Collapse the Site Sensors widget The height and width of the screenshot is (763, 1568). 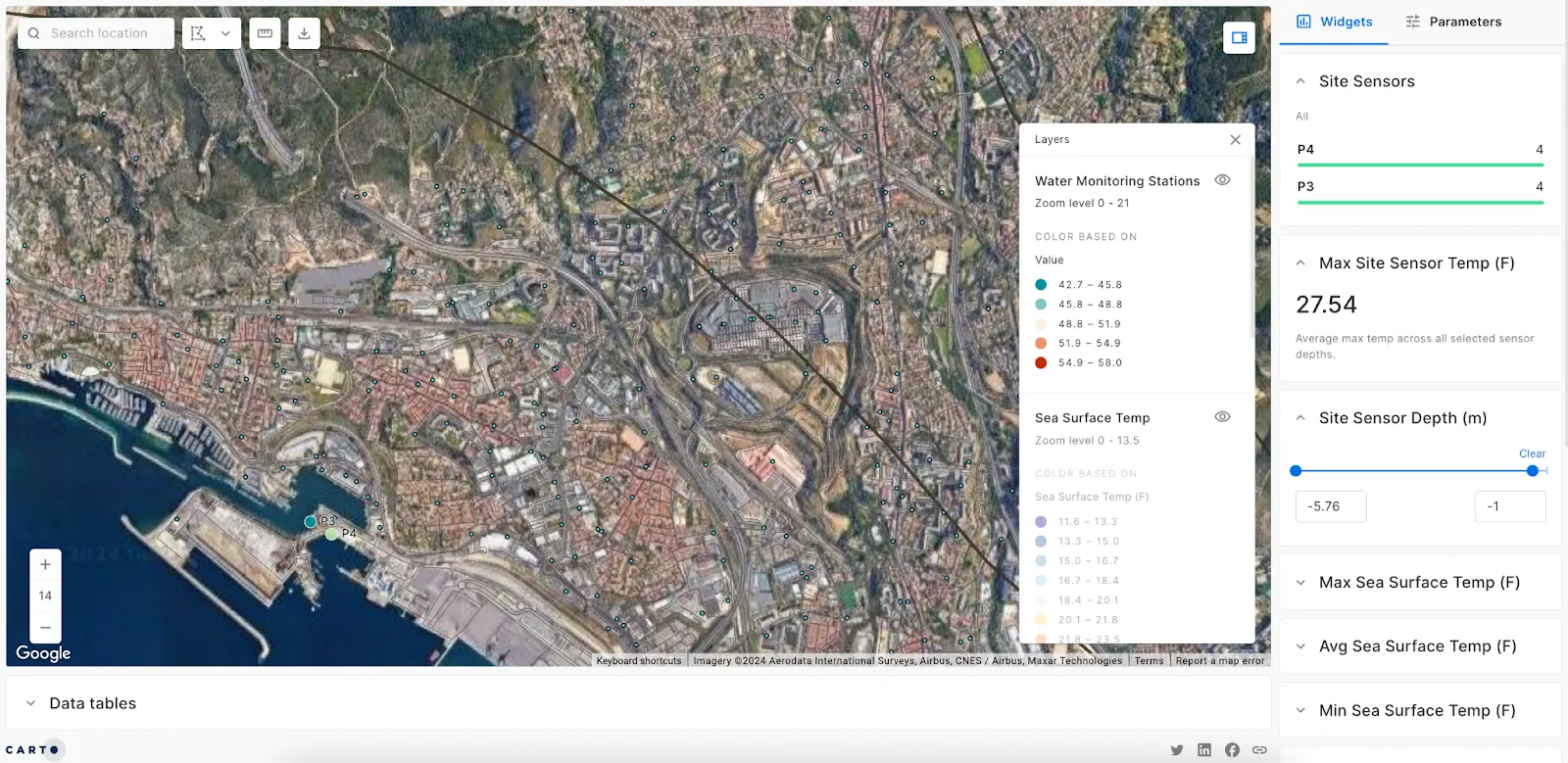pos(1300,81)
